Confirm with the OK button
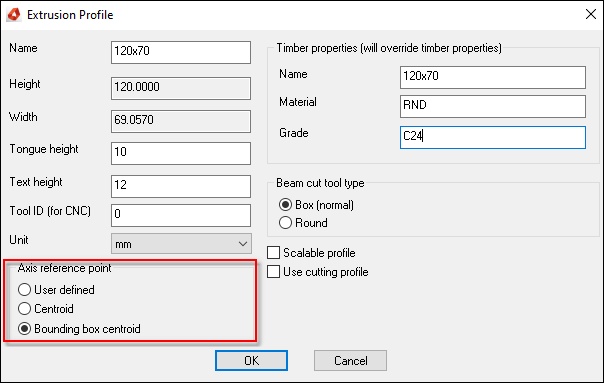 point(251,361)
